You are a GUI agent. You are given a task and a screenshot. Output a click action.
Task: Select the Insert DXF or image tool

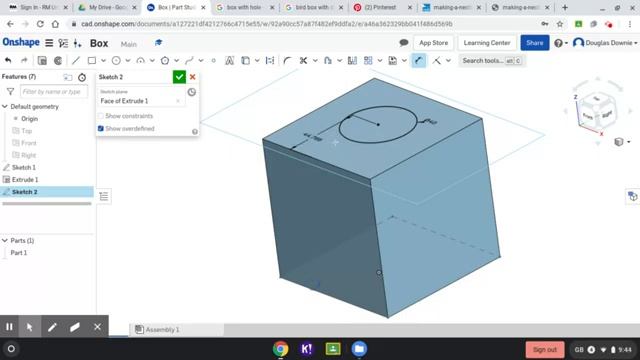tap(392, 60)
